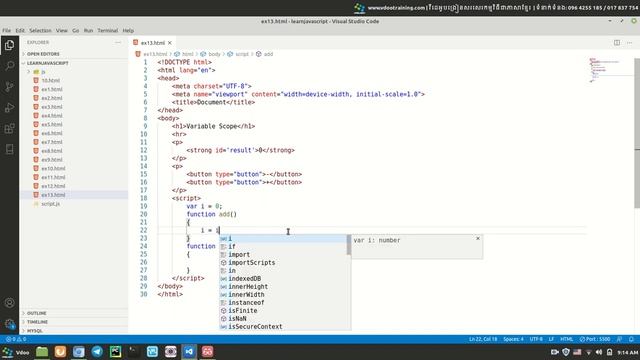The width and height of the screenshot is (640, 360).
Task: Click 'Ln 22, Col 18' in status bar
Action: 483,339
